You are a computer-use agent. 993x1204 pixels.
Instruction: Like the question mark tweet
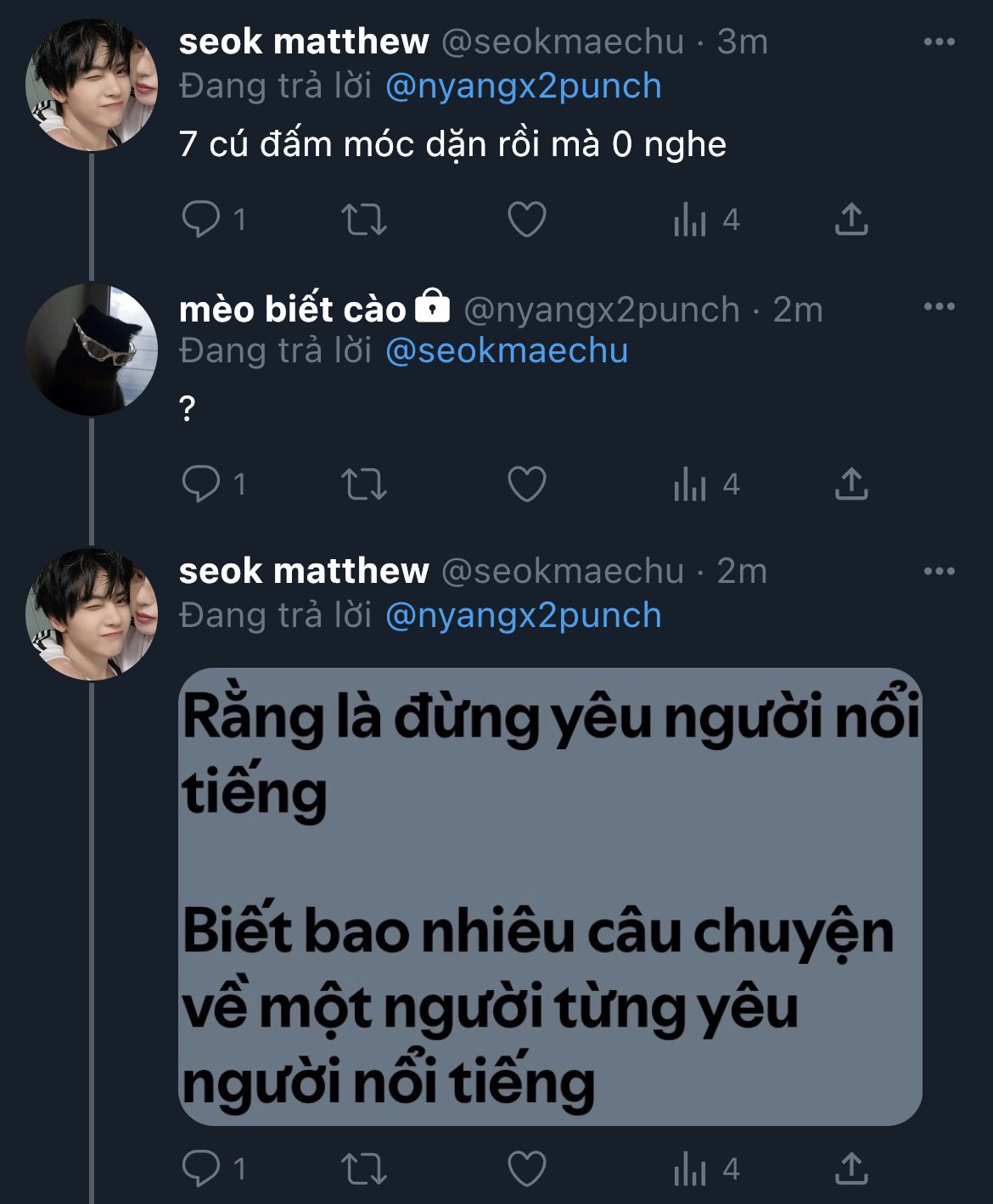point(526,484)
